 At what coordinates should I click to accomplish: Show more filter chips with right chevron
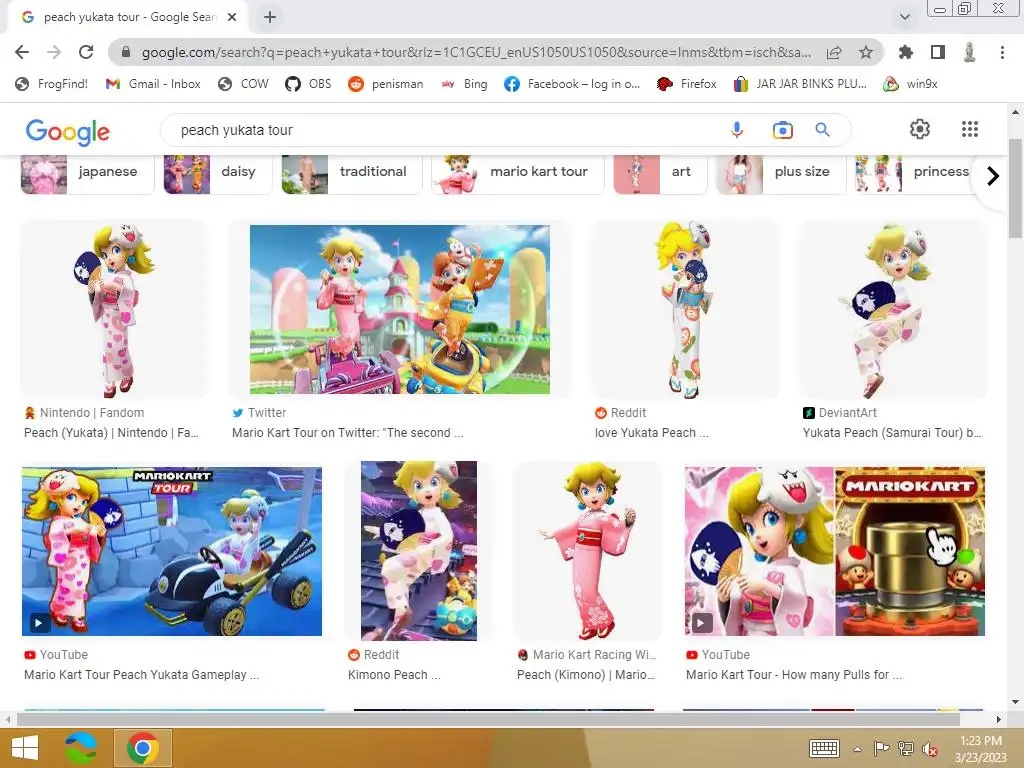(x=993, y=176)
